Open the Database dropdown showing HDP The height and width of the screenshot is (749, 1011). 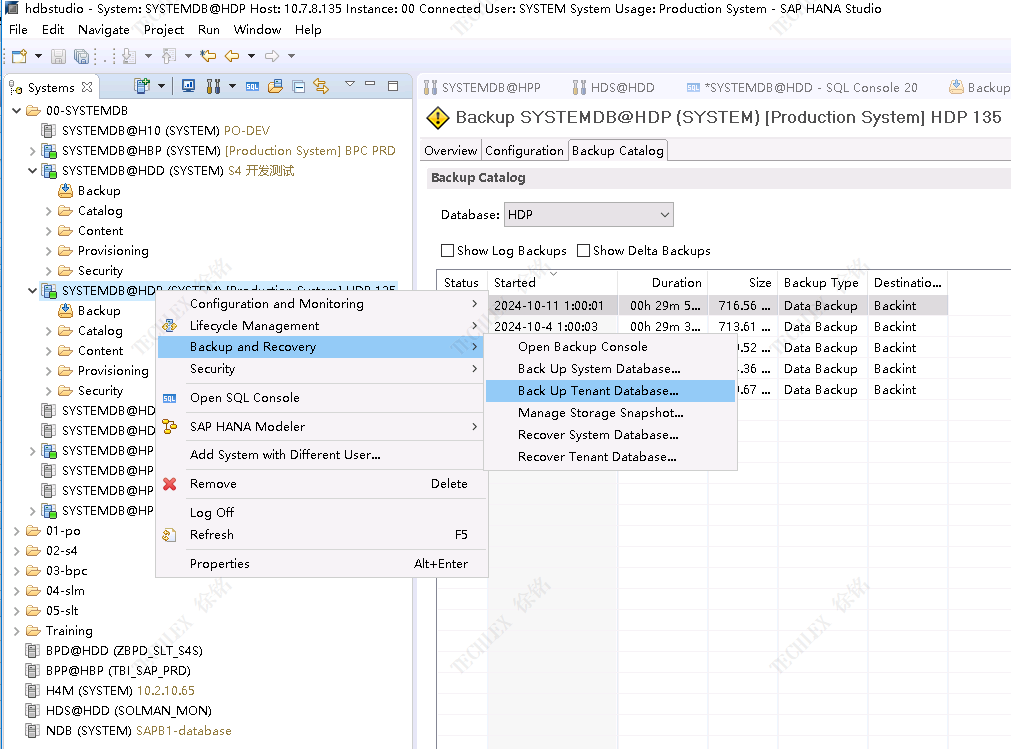(x=589, y=215)
